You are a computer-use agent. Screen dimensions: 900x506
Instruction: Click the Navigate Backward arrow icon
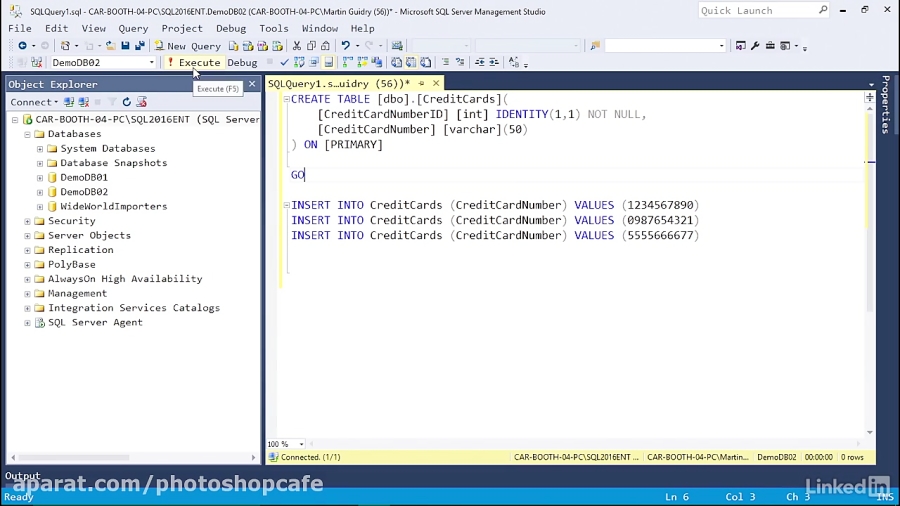coord(22,46)
